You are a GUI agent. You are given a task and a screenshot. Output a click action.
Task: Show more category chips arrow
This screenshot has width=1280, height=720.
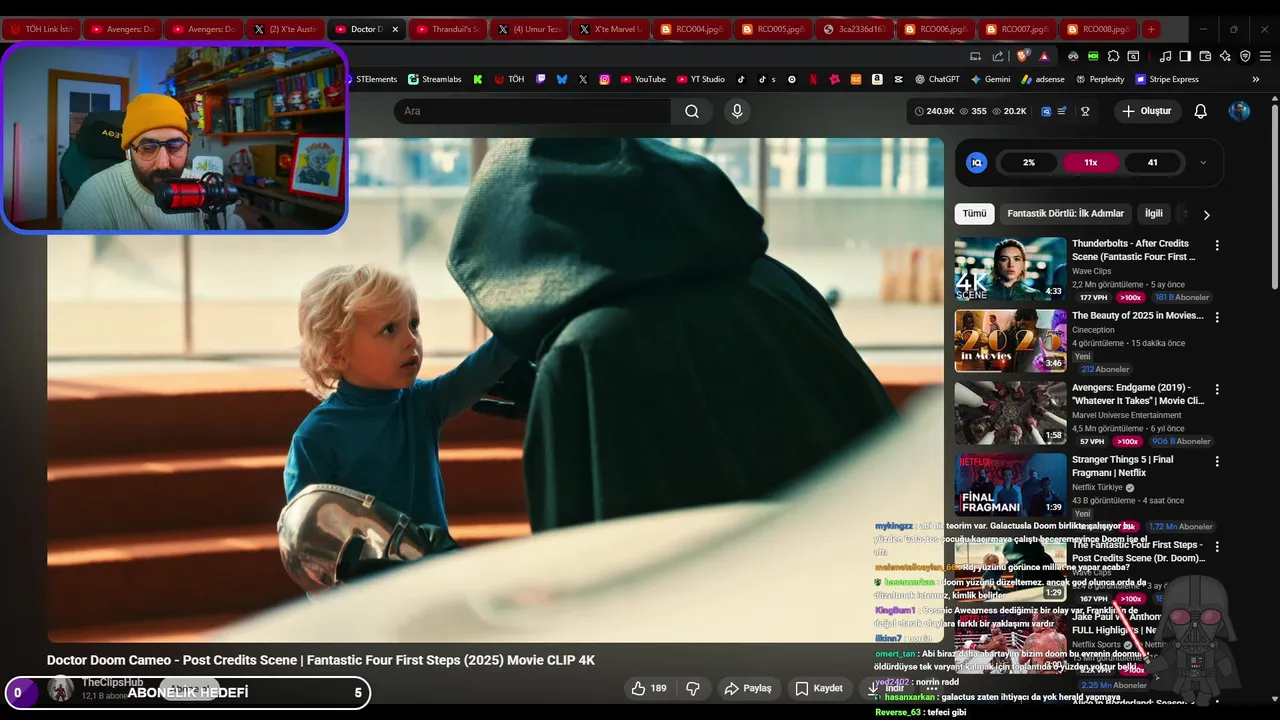(x=1206, y=214)
